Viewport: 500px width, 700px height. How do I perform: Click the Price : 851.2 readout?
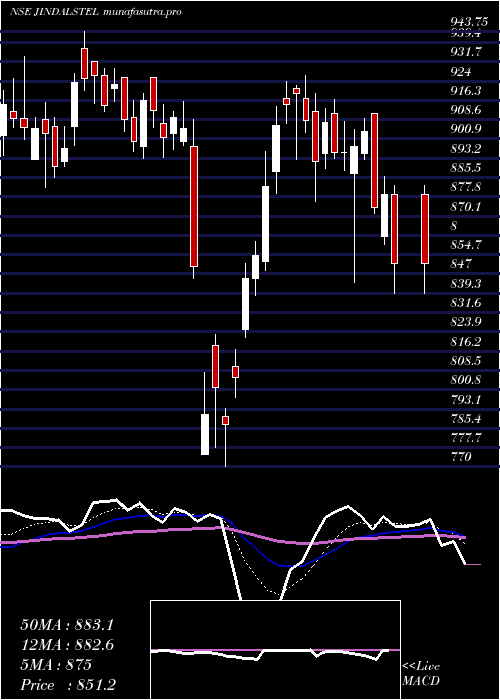69,685
